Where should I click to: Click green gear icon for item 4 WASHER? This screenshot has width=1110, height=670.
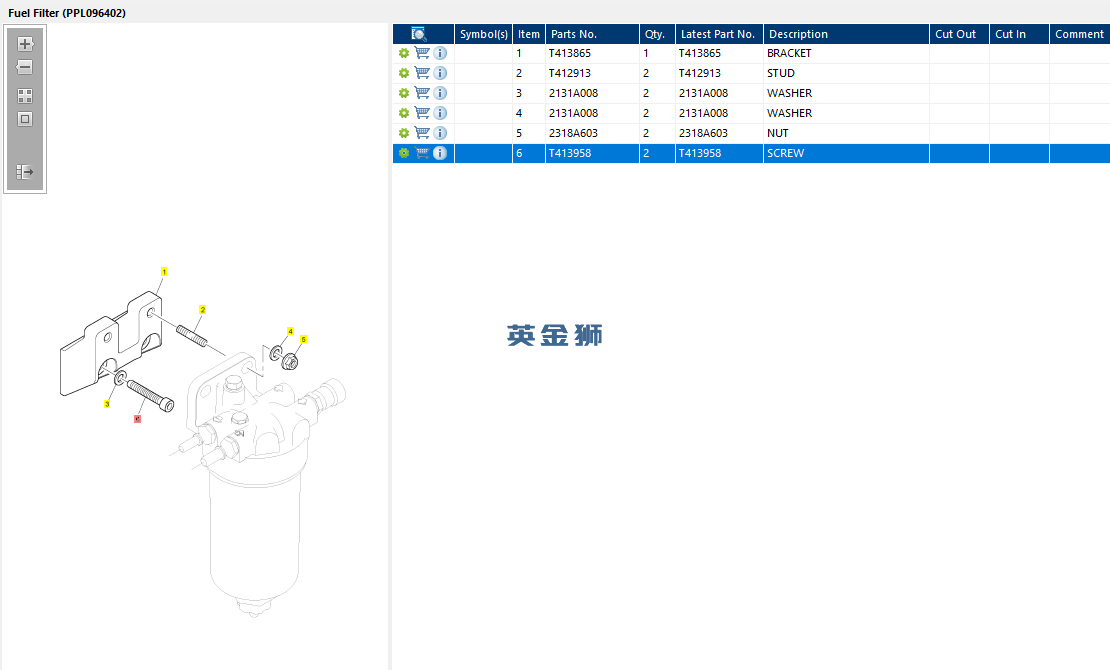tap(404, 113)
